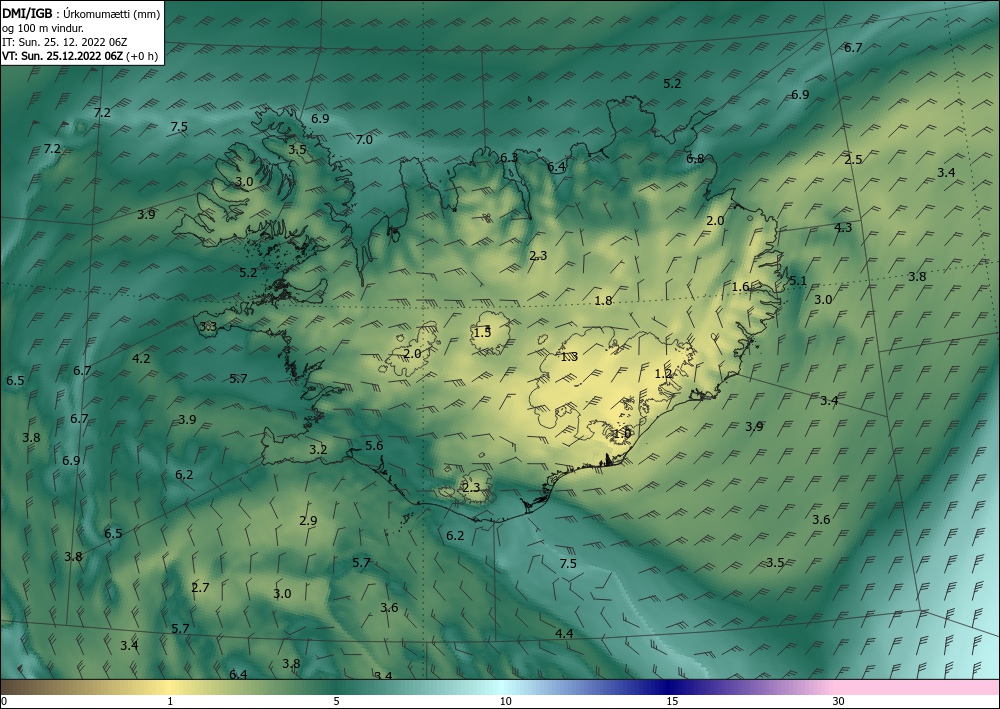Image resolution: width=1000 pixels, height=709 pixels.
Task: Click the color scale label '1'
Action: (x=170, y=702)
